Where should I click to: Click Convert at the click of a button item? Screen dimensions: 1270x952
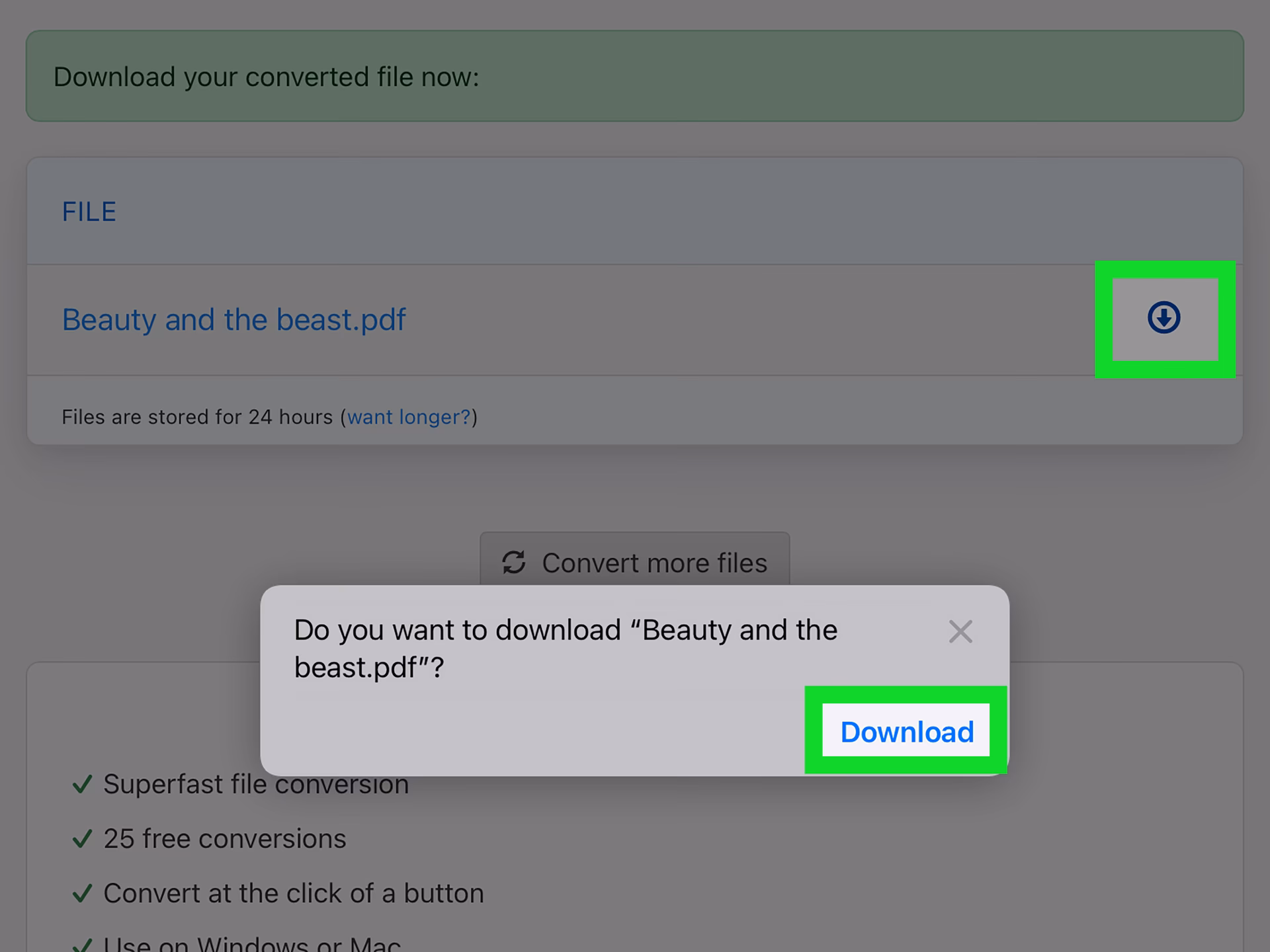pos(294,892)
